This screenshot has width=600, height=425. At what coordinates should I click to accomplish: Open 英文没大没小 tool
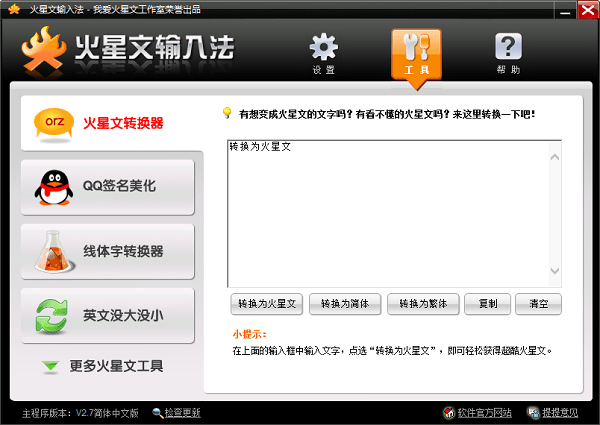point(108,315)
